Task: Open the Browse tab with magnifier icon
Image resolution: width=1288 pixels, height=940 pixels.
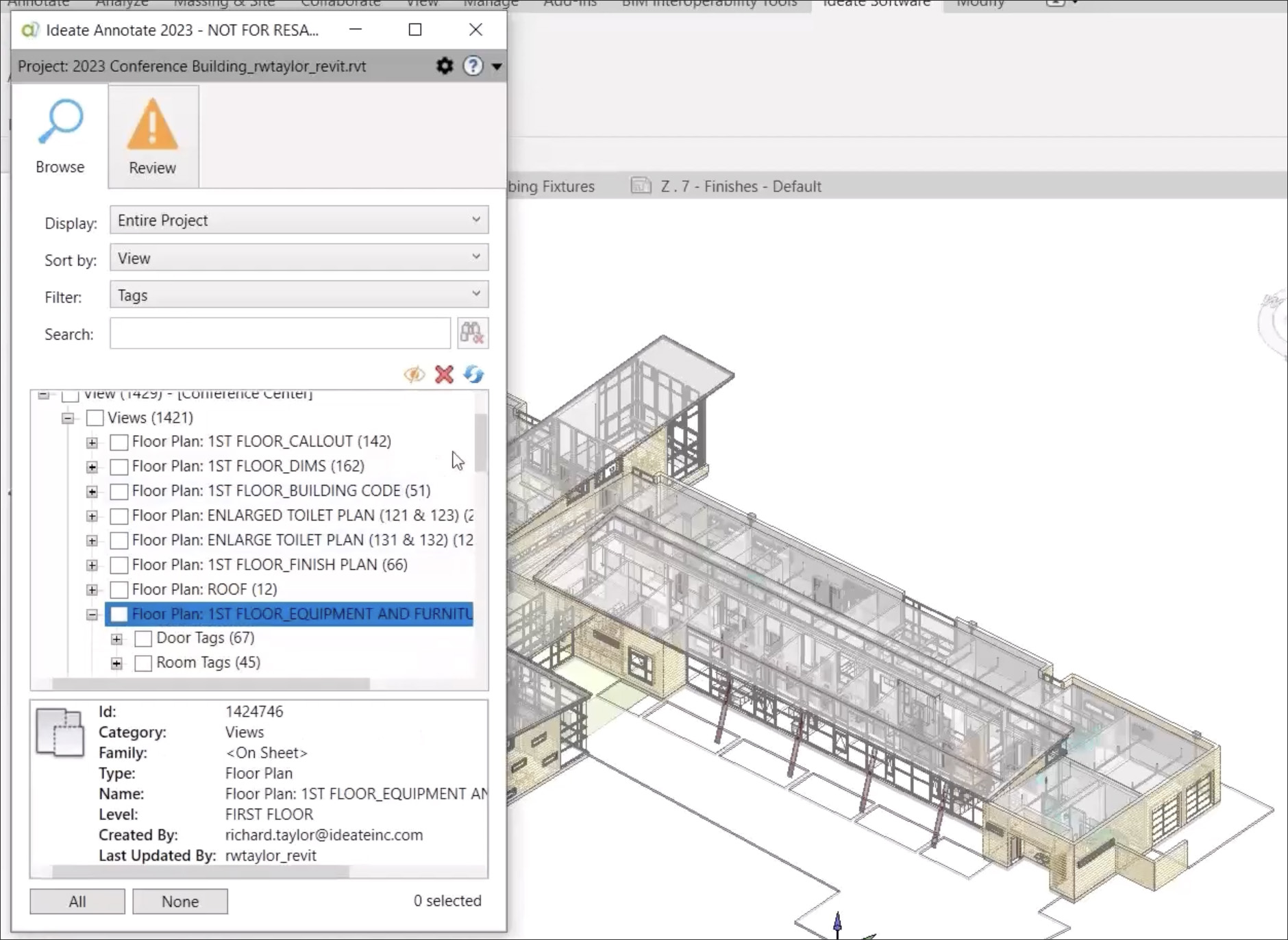Action: click(60, 136)
